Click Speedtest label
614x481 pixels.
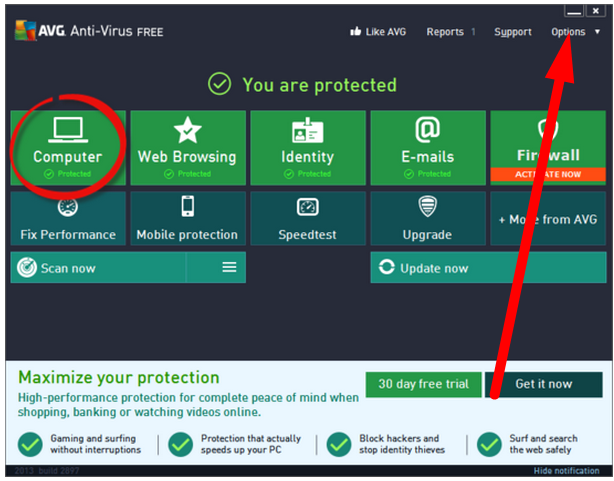point(307,235)
